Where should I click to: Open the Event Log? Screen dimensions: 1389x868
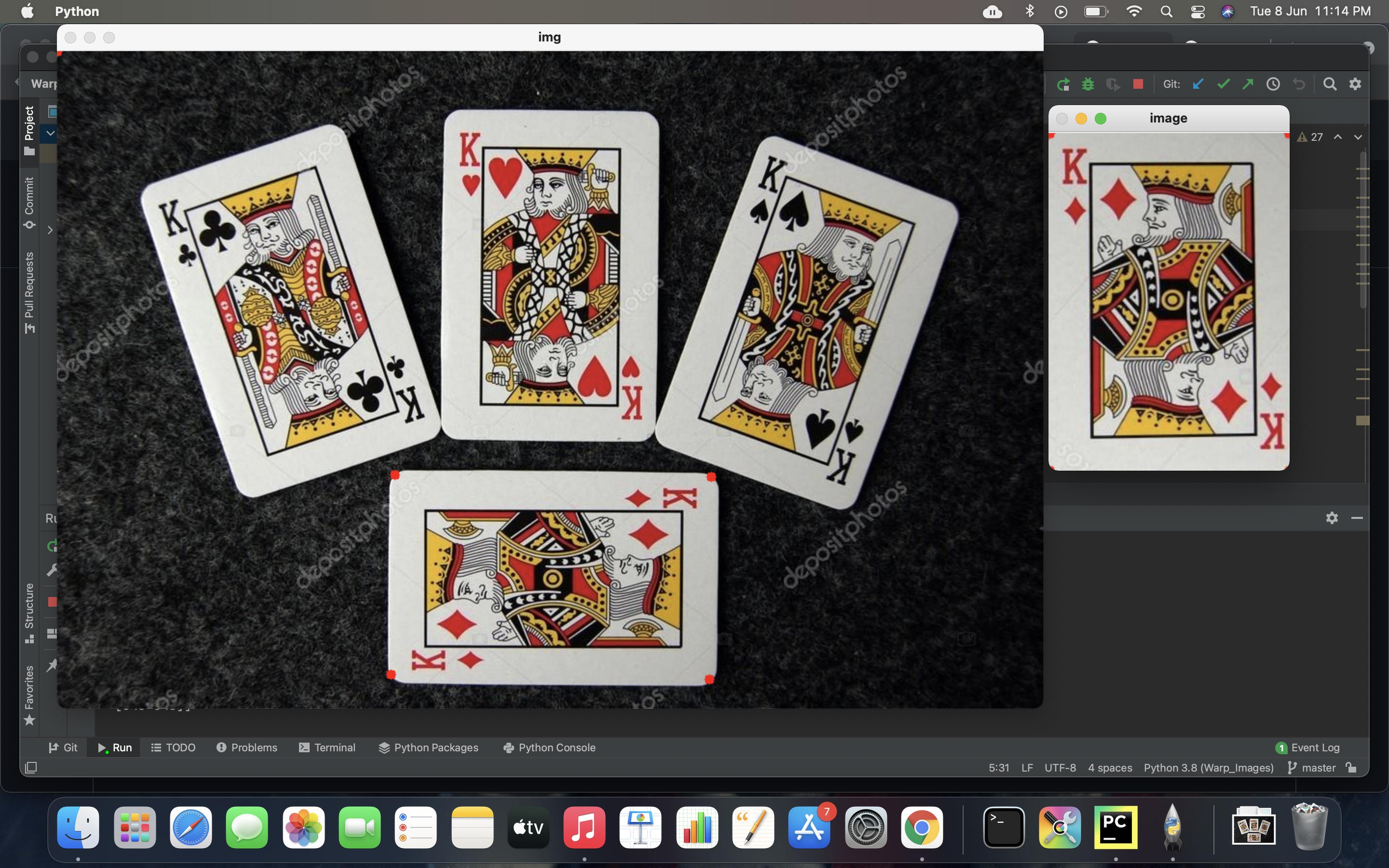tap(1308, 747)
